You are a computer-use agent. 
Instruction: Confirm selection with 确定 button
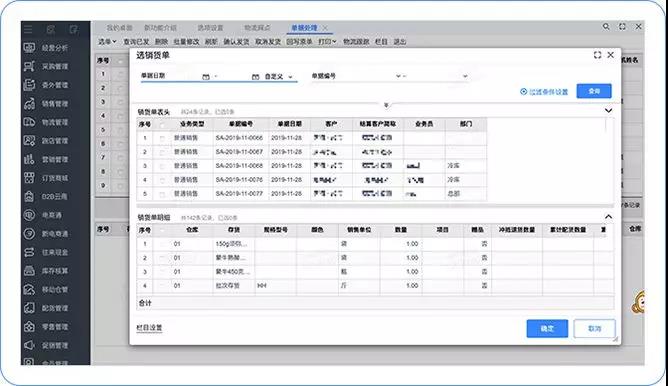tap(547, 328)
